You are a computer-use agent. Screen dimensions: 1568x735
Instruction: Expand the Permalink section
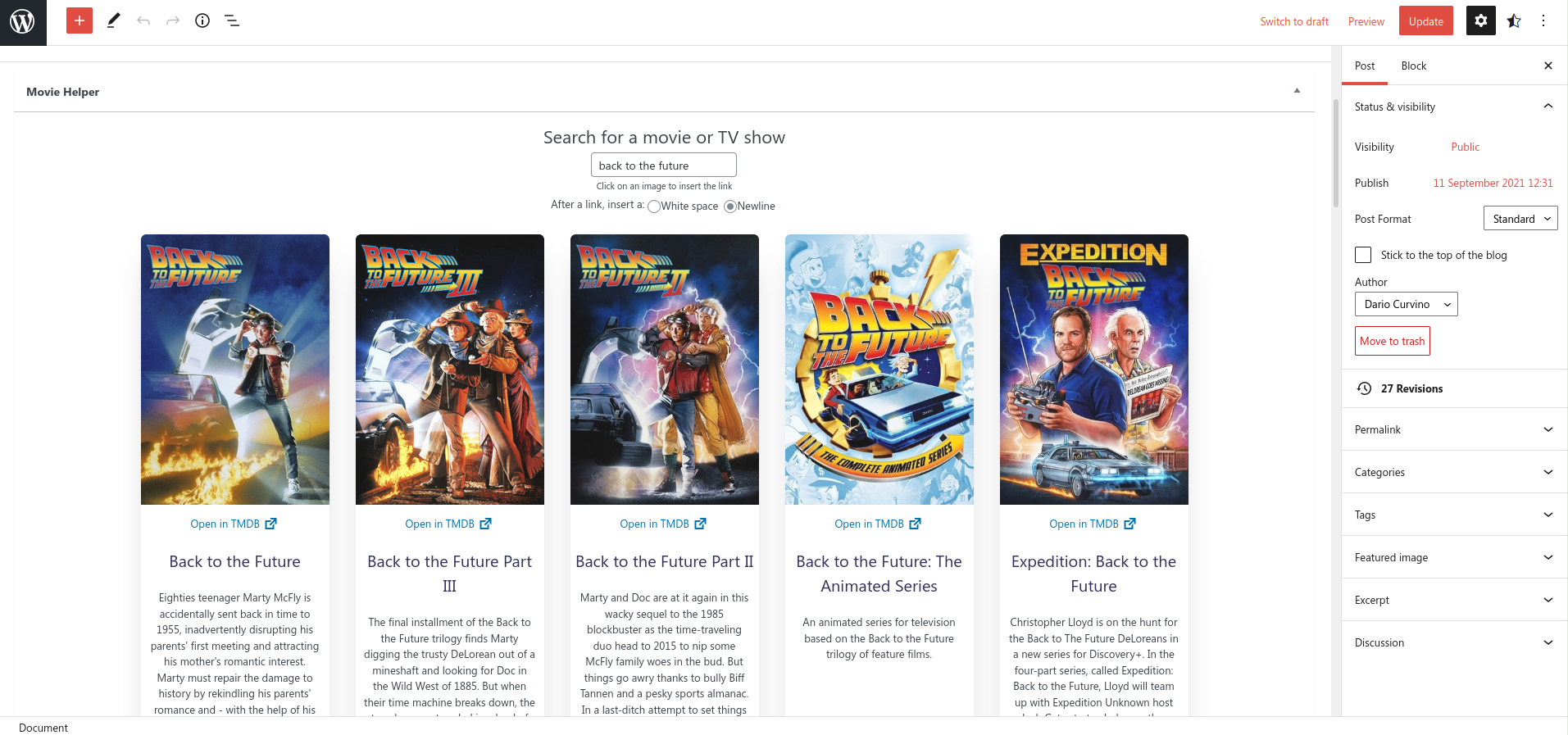click(x=1455, y=429)
